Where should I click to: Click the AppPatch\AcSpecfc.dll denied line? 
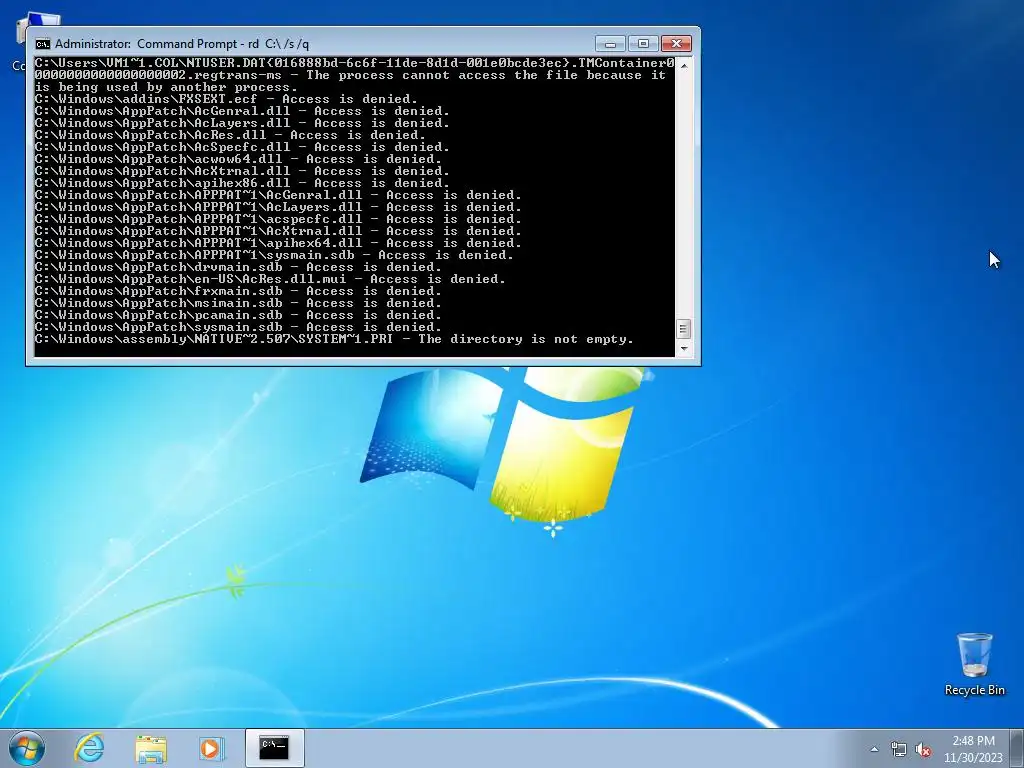coord(242,147)
